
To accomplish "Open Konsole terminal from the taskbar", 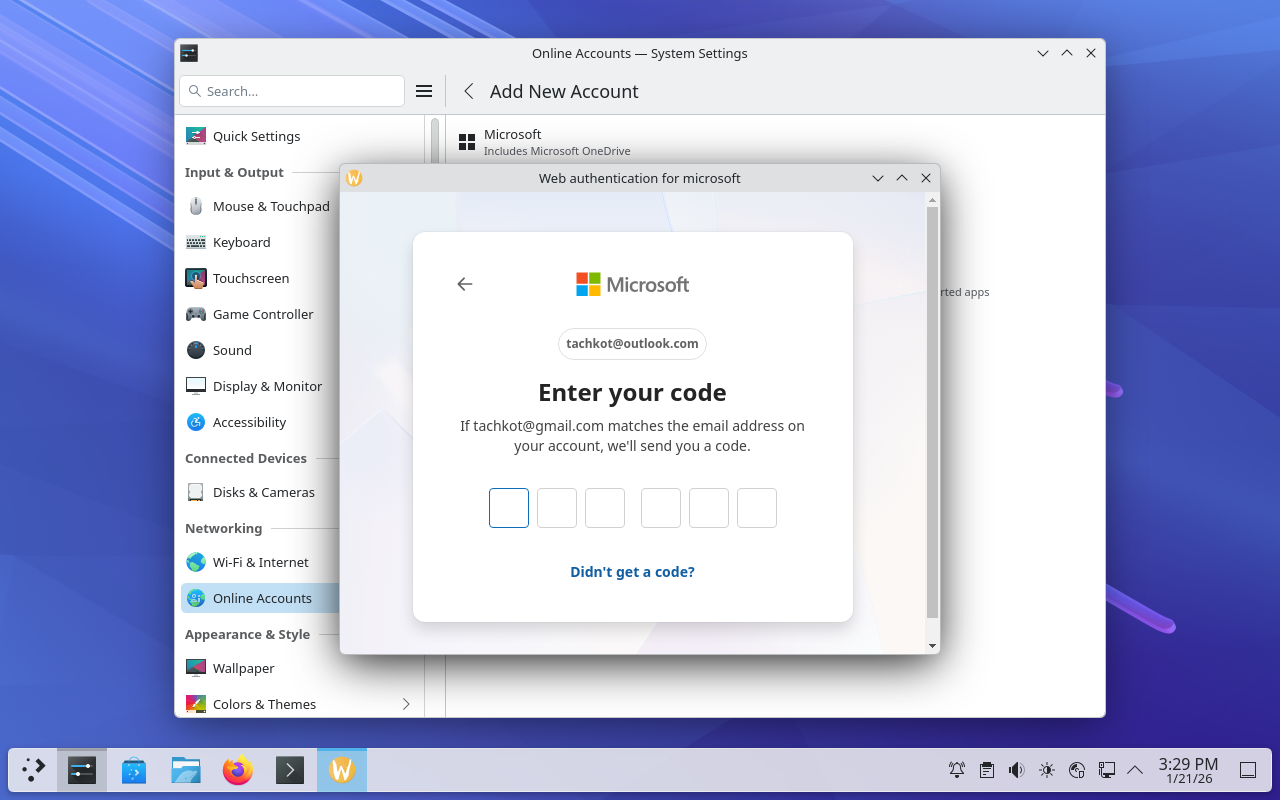I will coord(290,770).
